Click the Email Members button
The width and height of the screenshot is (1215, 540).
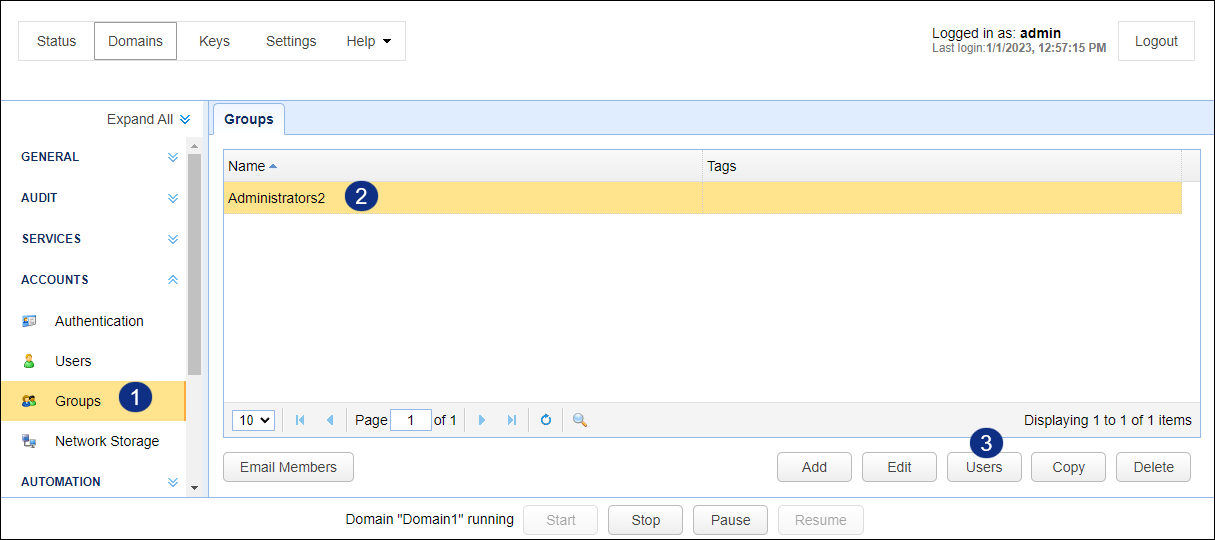click(289, 467)
